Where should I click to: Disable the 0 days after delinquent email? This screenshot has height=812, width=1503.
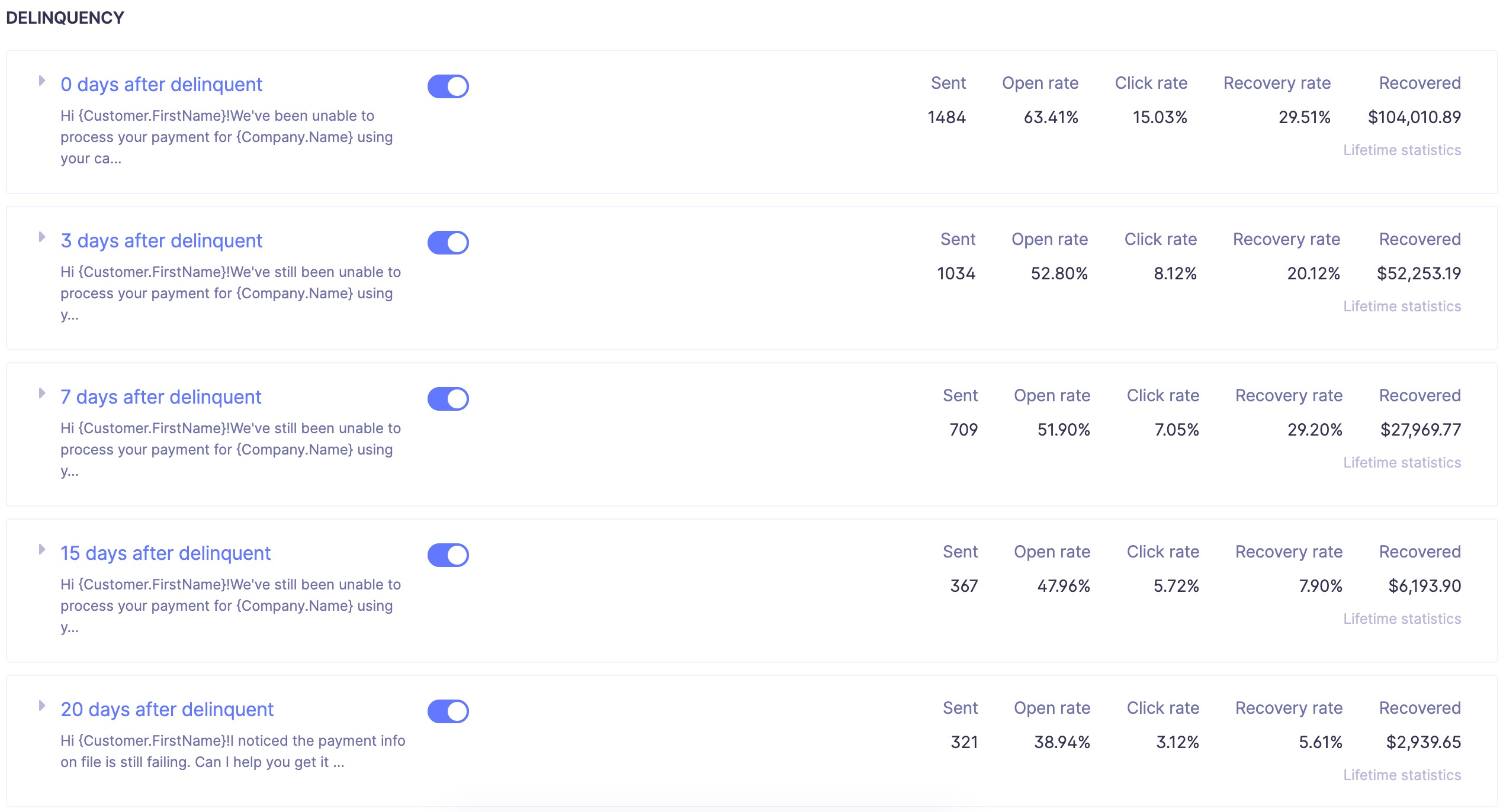pos(448,86)
